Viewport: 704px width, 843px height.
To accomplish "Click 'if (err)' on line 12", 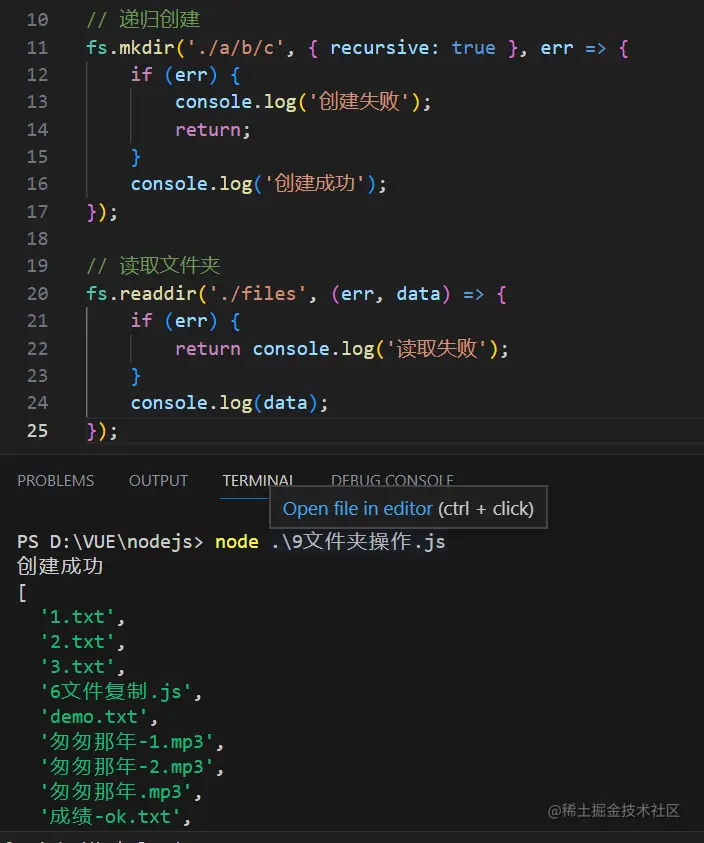I will 174,75.
